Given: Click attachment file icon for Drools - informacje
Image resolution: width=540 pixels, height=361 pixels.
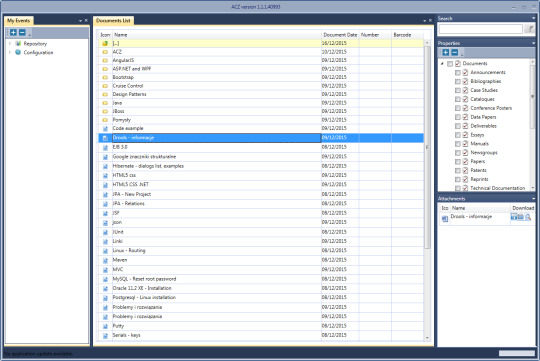Looking at the screenshot, I should click(445, 218).
